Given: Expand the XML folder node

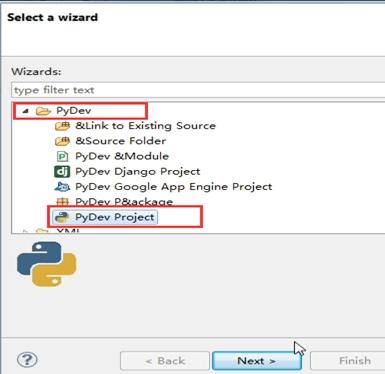Looking at the screenshot, I should (x=25, y=231).
